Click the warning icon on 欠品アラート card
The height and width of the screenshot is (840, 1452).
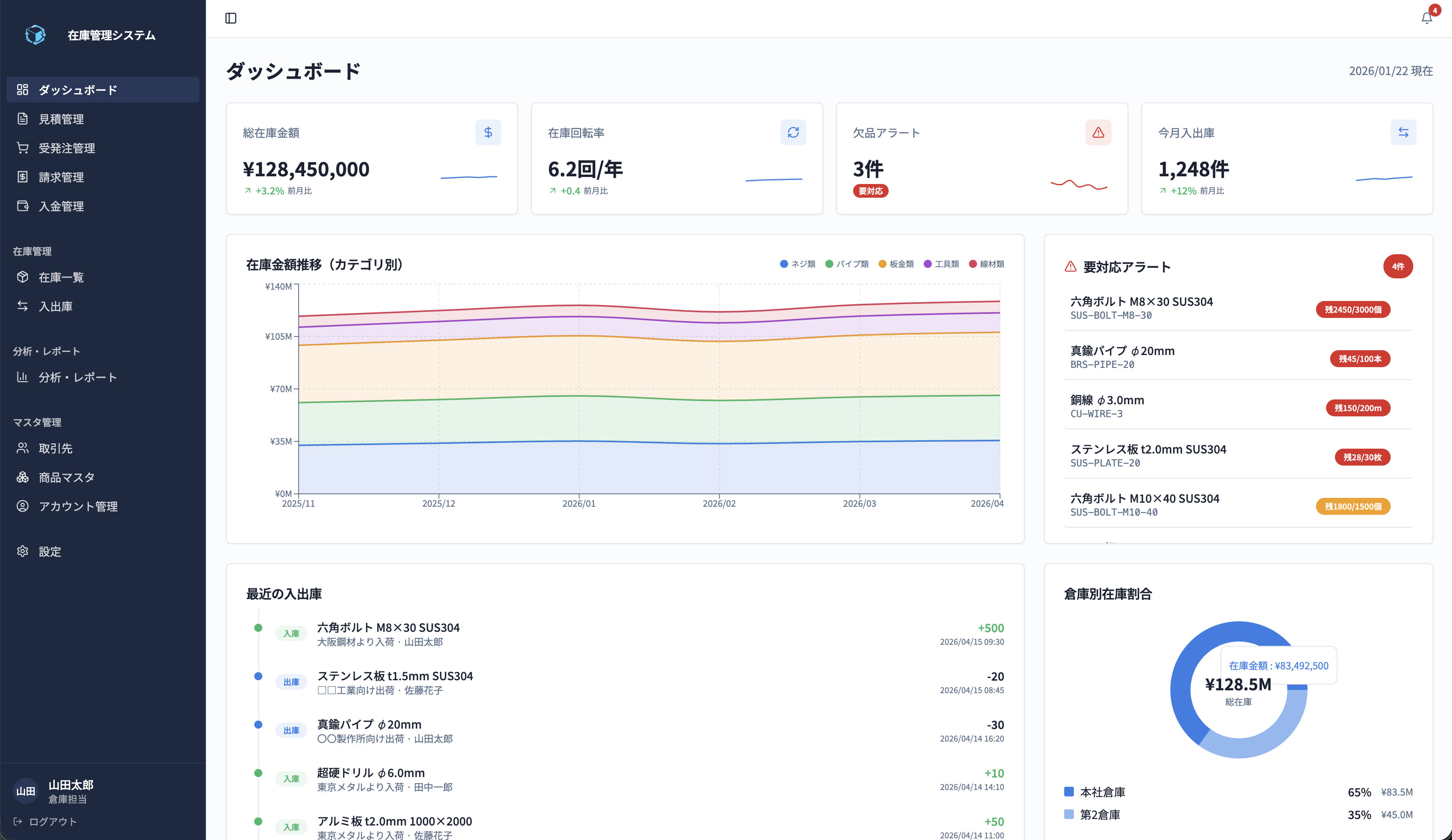tap(1098, 132)
